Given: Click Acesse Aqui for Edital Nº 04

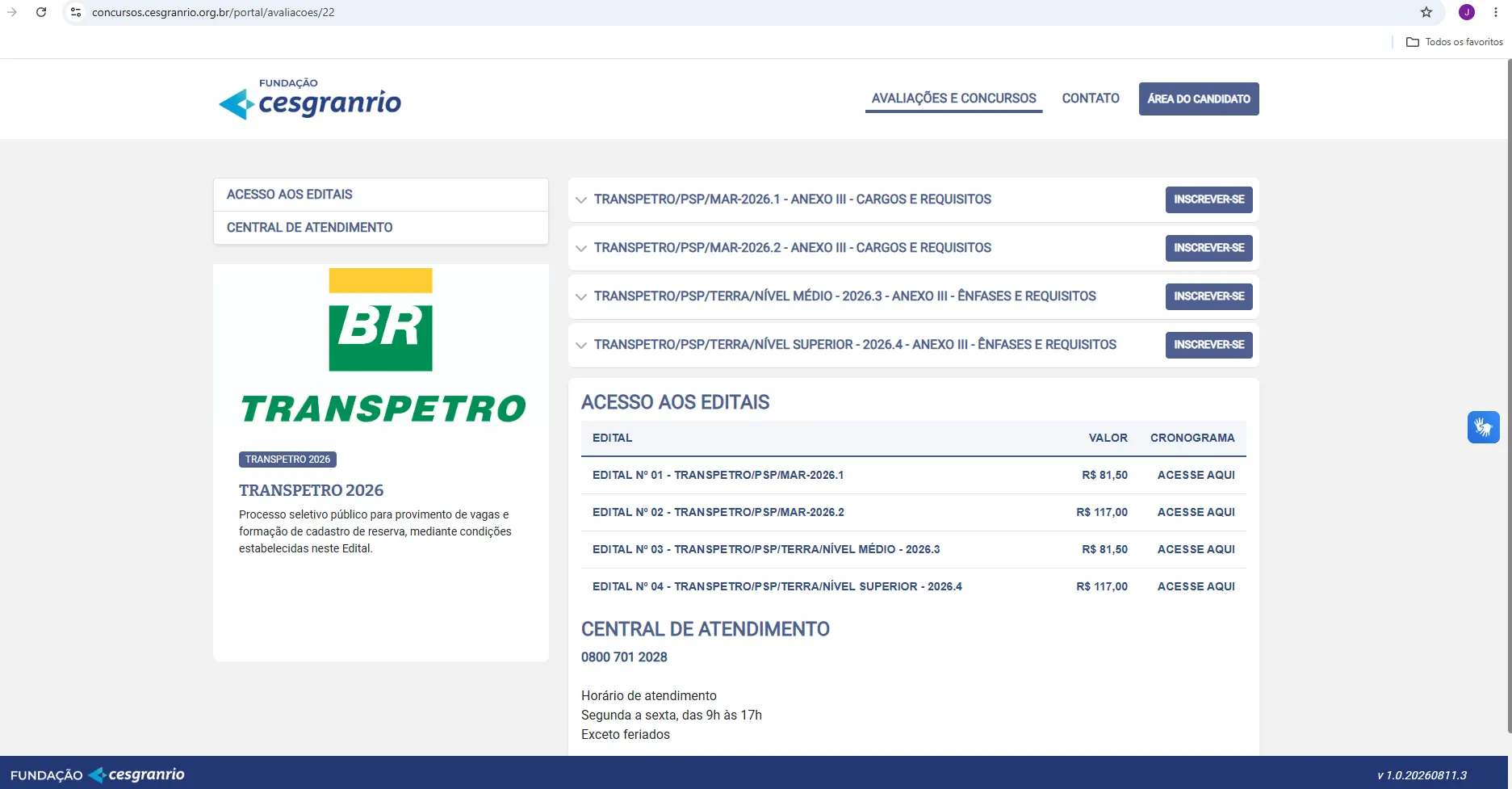Looking at the screenshot, I should (x=1196, y=586).
